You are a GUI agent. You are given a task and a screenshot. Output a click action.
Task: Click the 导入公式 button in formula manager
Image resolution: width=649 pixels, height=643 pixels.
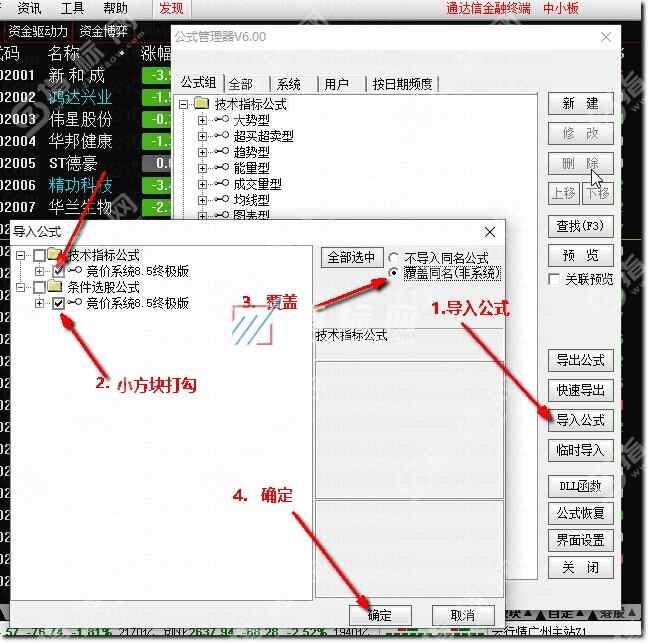pyautogui.click(x=581, y=420)
